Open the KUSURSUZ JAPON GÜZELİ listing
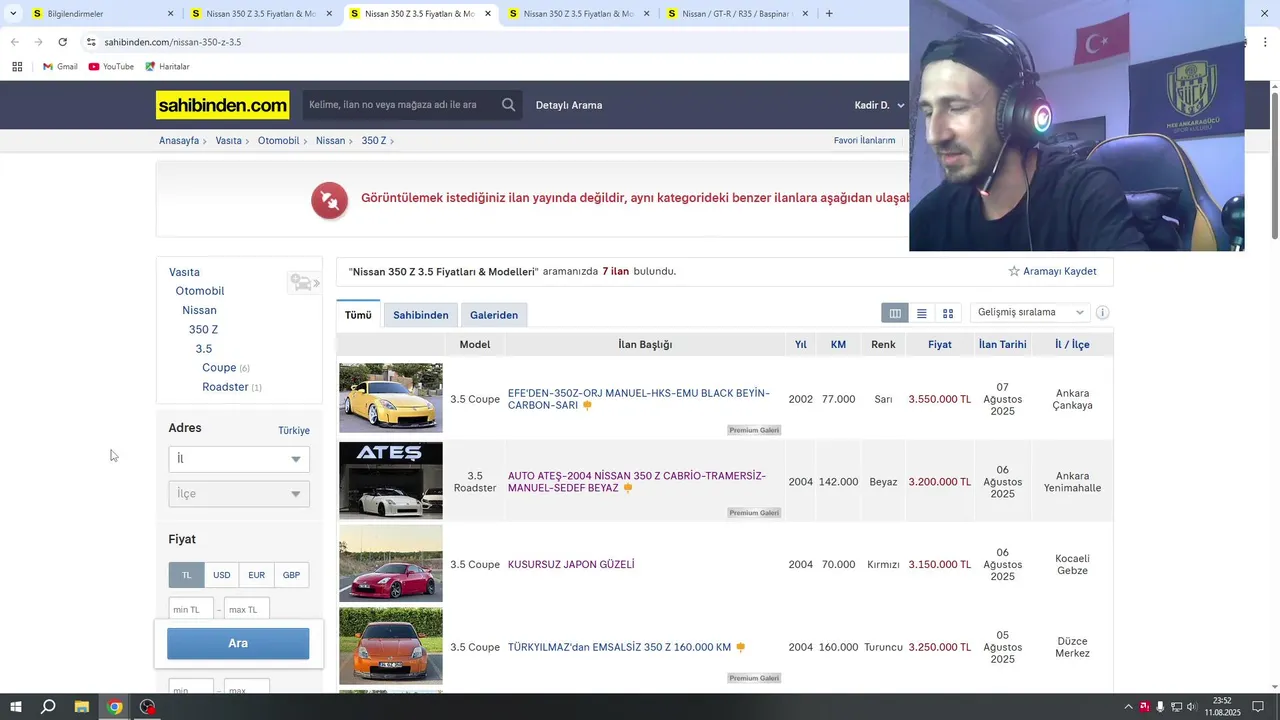The height and width of the screenshot is (720, 1280). pyautogui.click(x=571, y=565)
